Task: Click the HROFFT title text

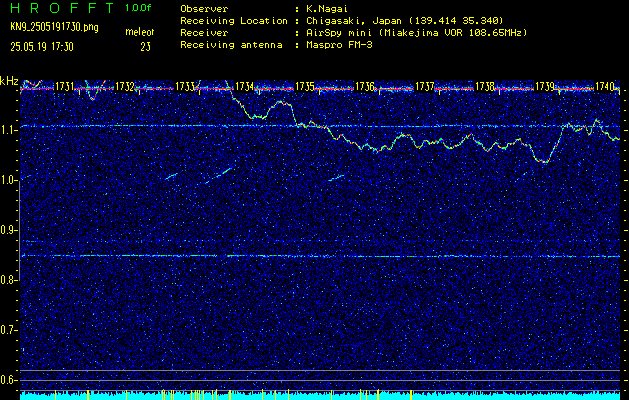Action: 63,8
